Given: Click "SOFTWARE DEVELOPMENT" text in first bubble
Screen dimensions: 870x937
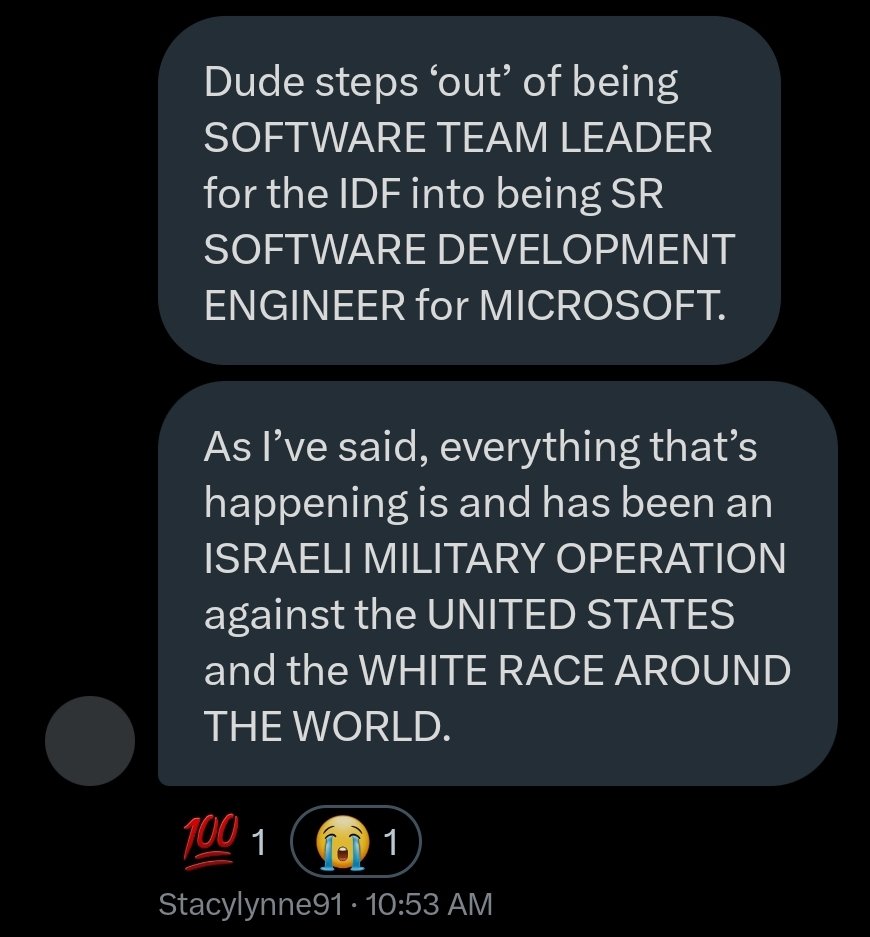Looking at the screenshot, I should click(469, 250).
